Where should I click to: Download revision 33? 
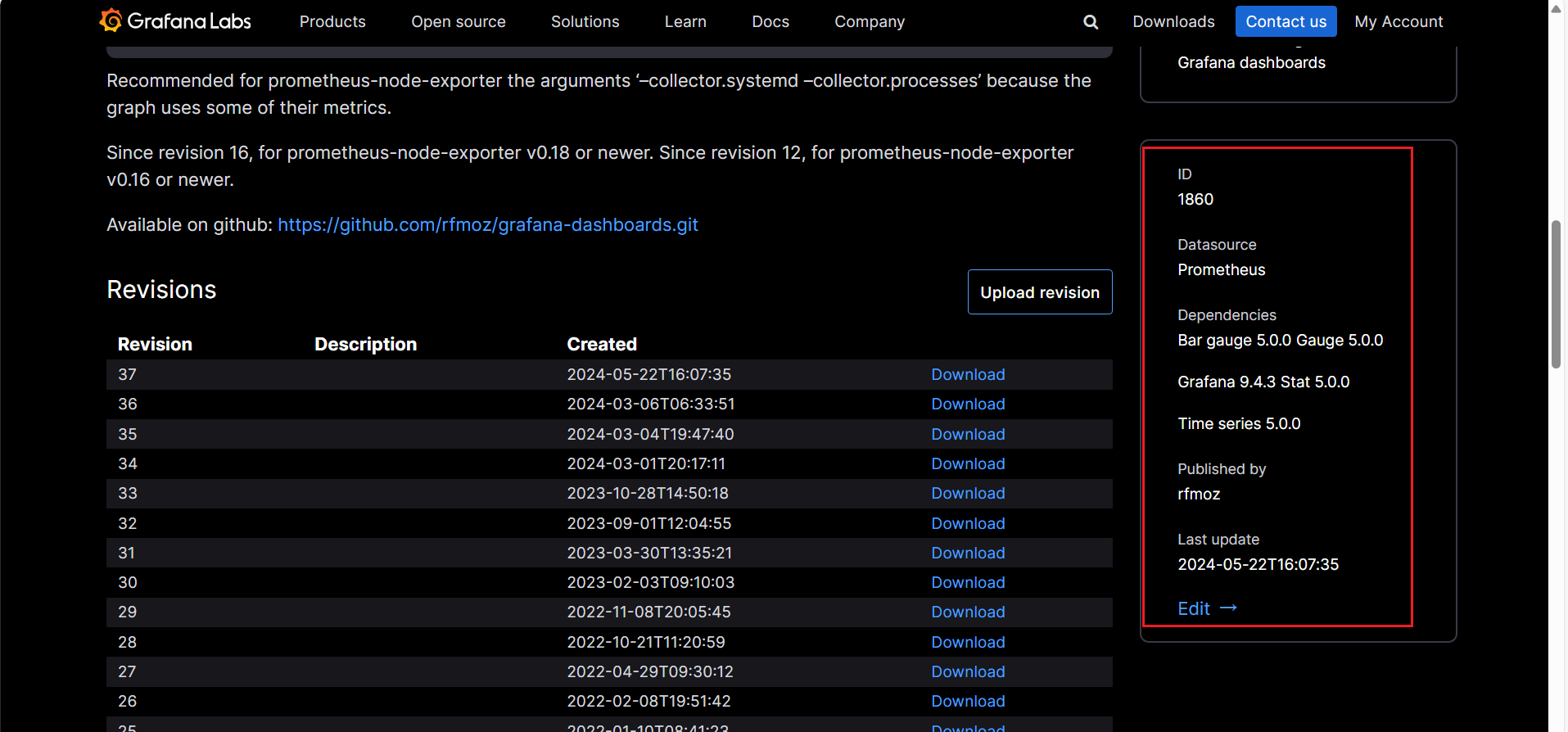[x=968, y=493]
